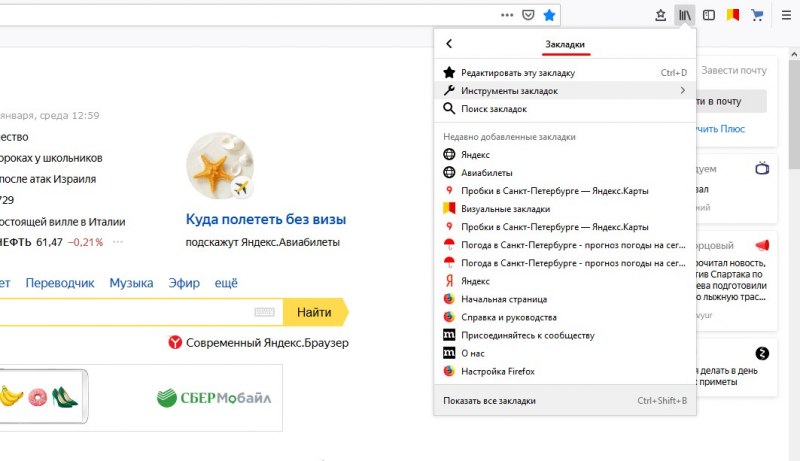Open the page actions three-dots menu

coord(507,15)
